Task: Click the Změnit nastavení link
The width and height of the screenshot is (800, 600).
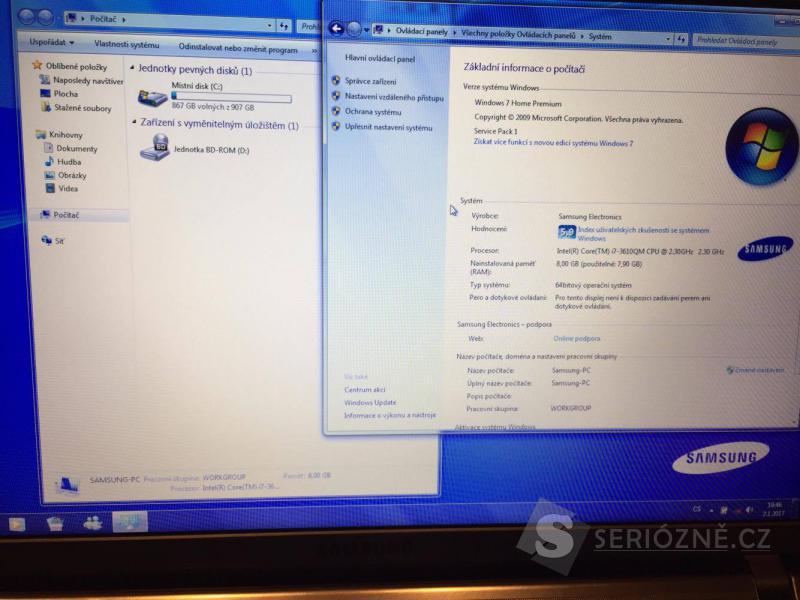Action: click(x=759, y=370)
